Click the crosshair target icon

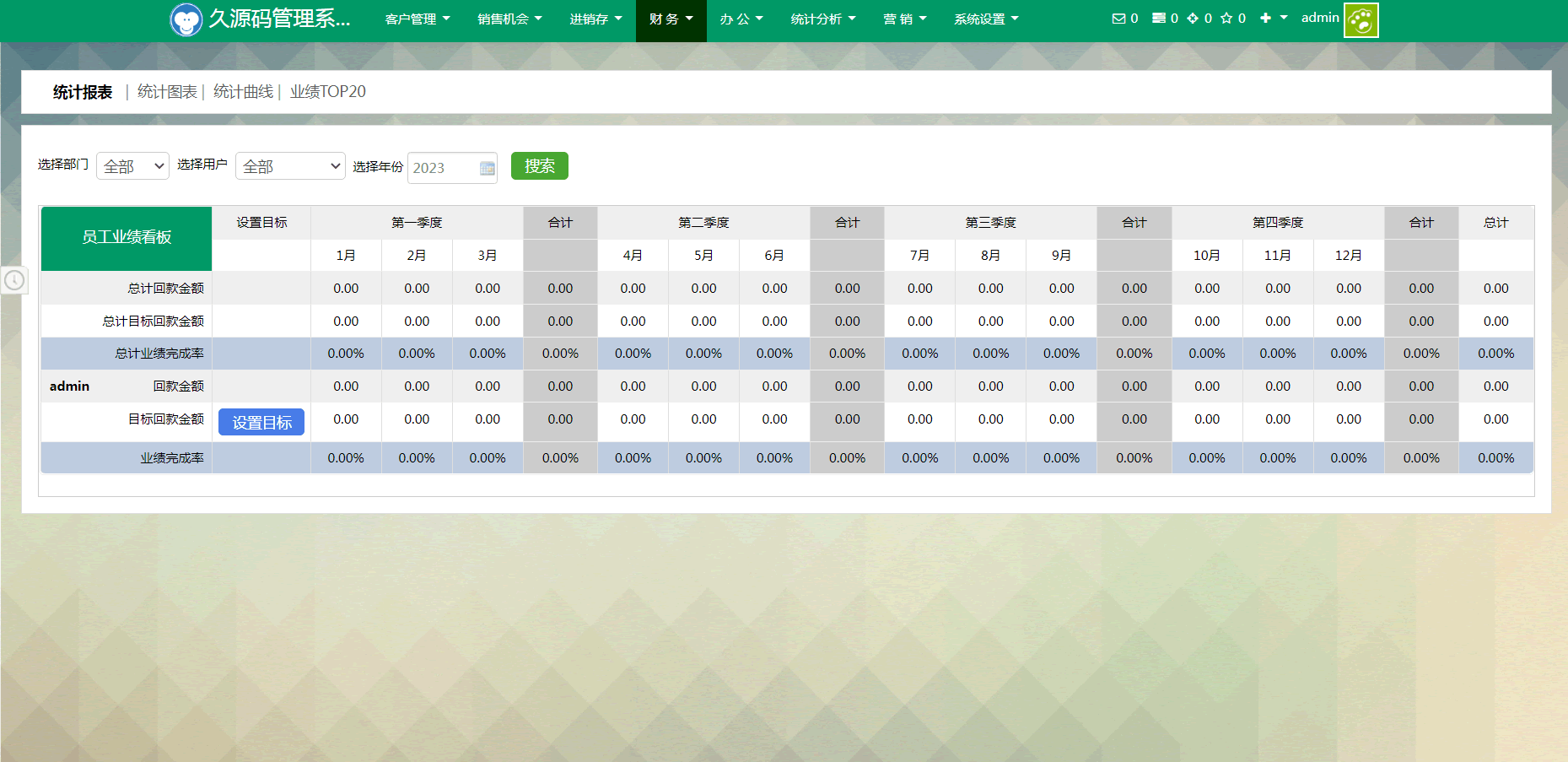click(x=1193, y=19)
